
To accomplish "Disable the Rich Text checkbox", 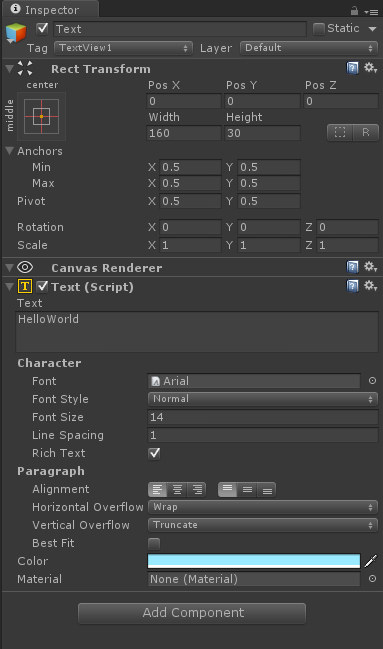I will click(x=154, y=453).
